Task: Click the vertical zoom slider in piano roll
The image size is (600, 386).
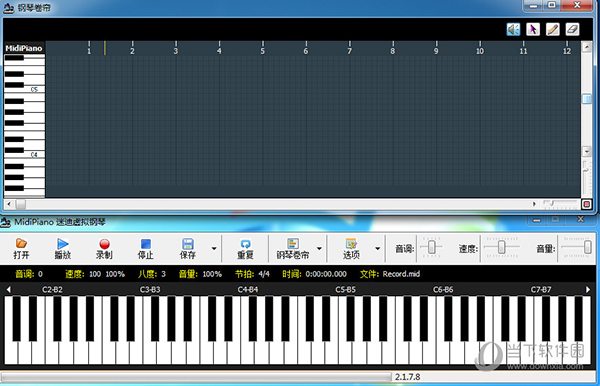Action: (x=586, y=178)
